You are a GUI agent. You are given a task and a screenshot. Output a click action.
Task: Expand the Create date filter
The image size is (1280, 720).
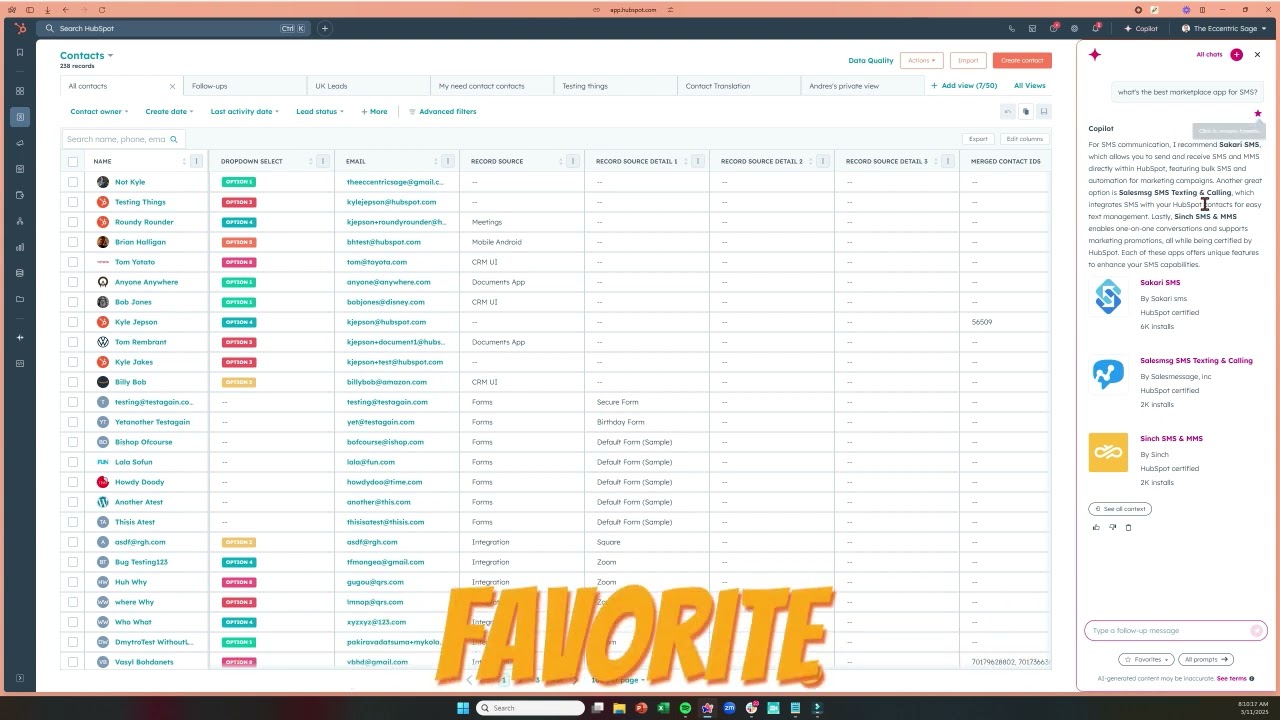169,112
